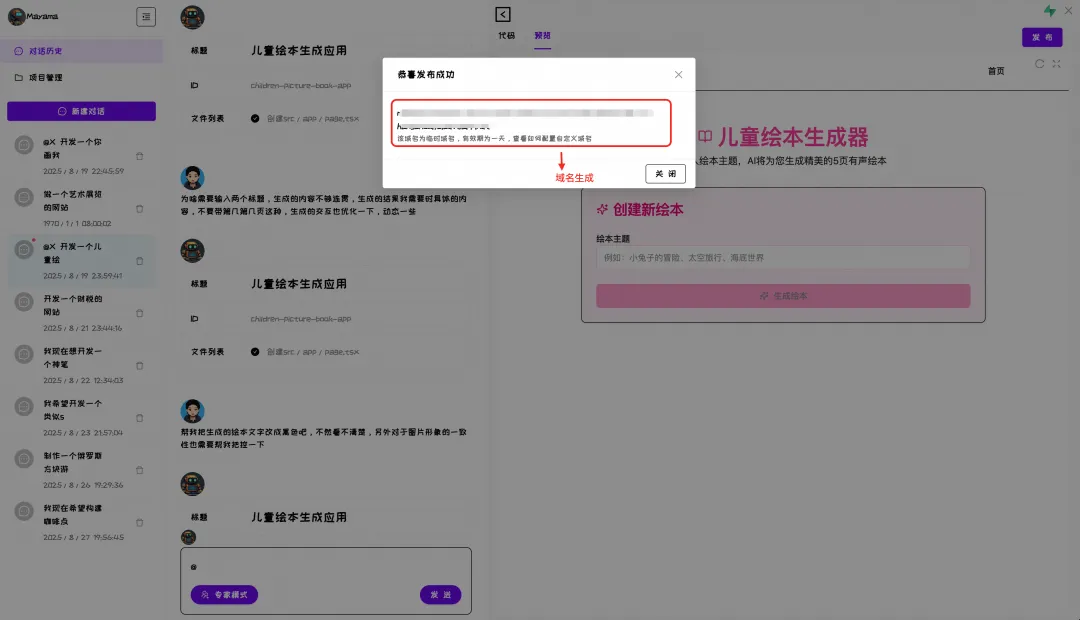Click the robot assistant avatar

pyautogui.click(x=192, y=17)
